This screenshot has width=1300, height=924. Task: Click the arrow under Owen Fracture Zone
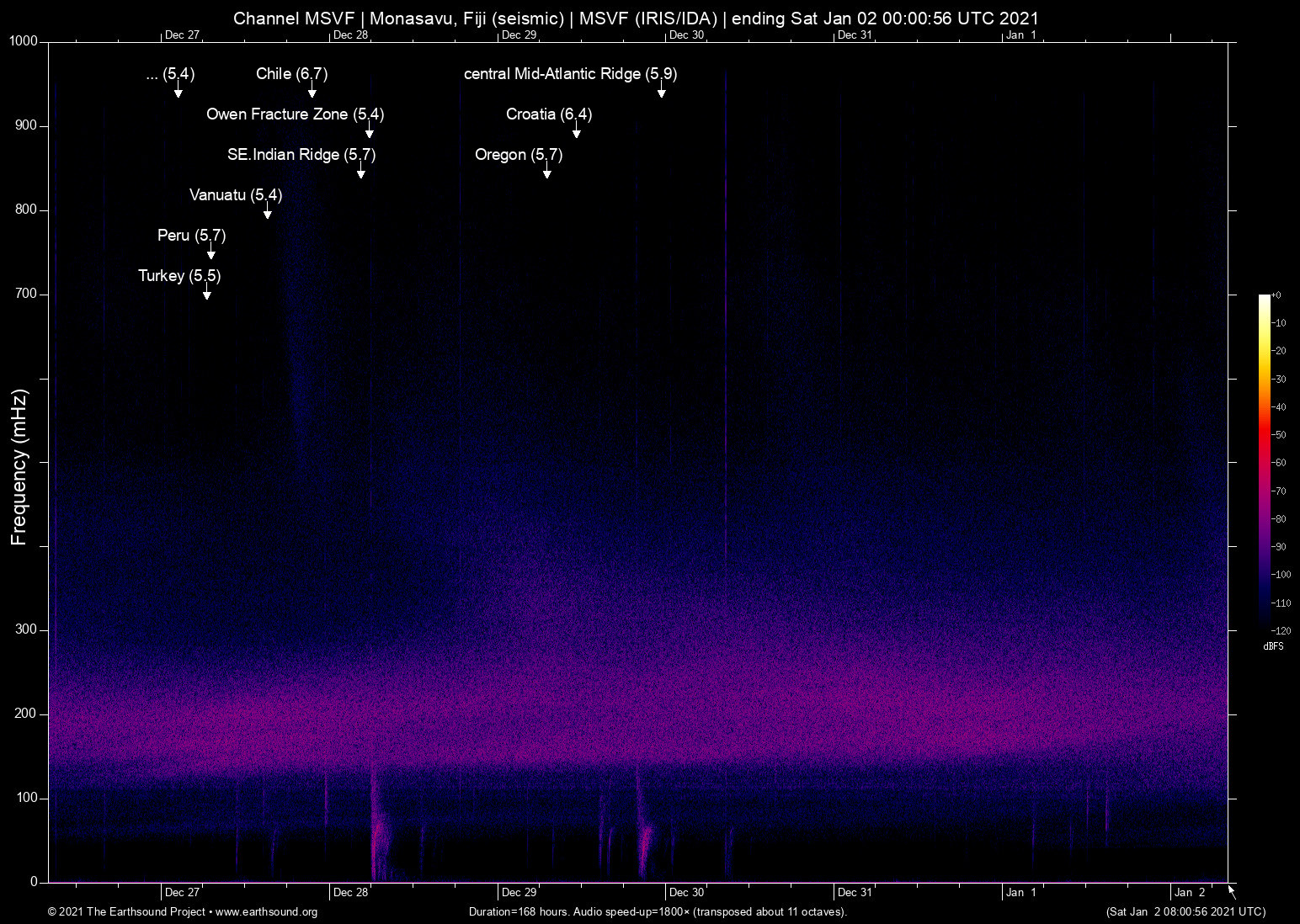click(370, 131)
